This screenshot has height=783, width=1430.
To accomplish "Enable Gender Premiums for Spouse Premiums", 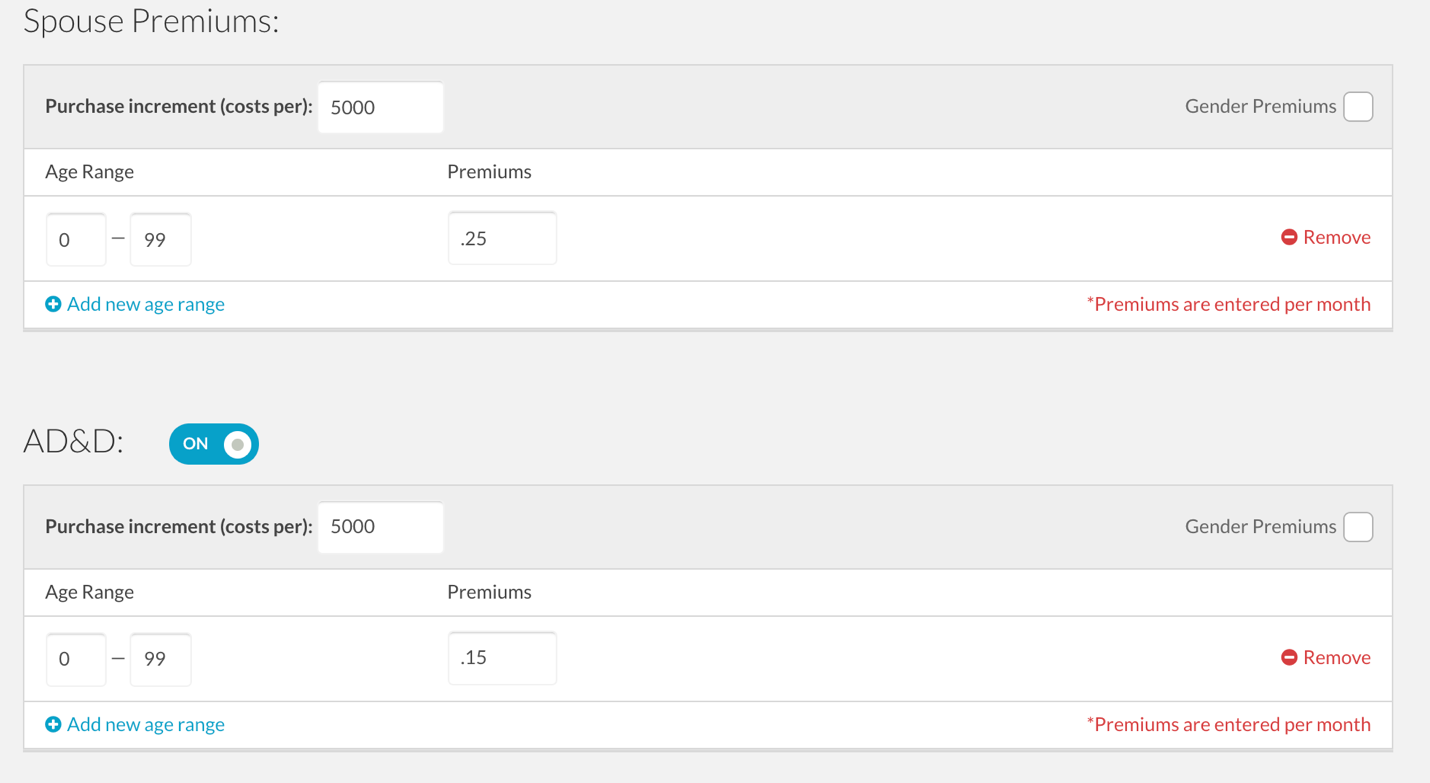I will (x=1357, y=107).
